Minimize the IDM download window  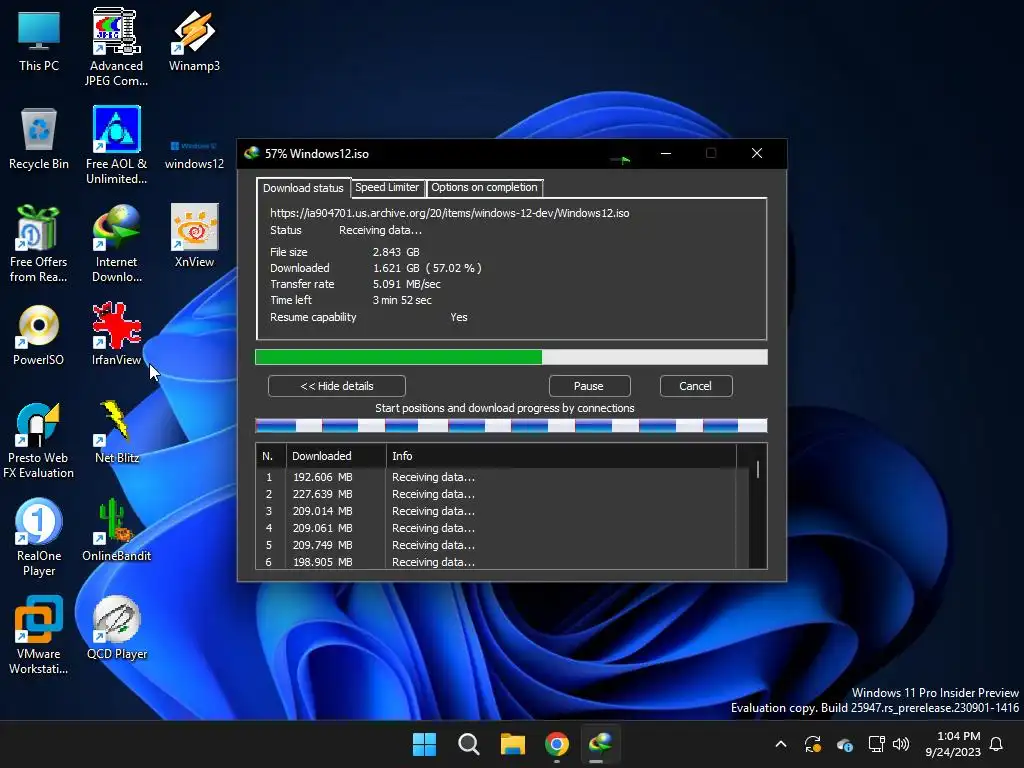666,153
